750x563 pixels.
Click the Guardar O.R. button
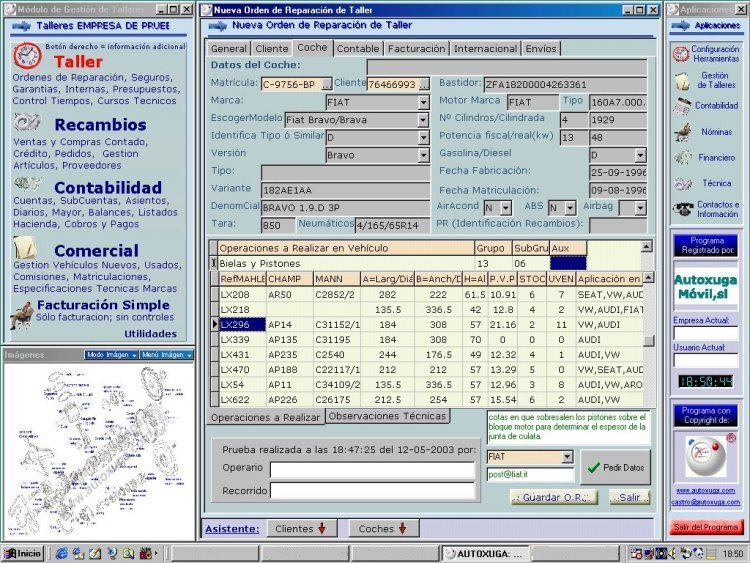(x=554, y=497)
